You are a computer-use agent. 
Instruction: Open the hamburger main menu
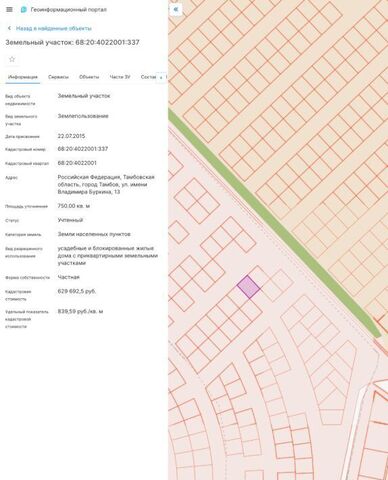9,10
